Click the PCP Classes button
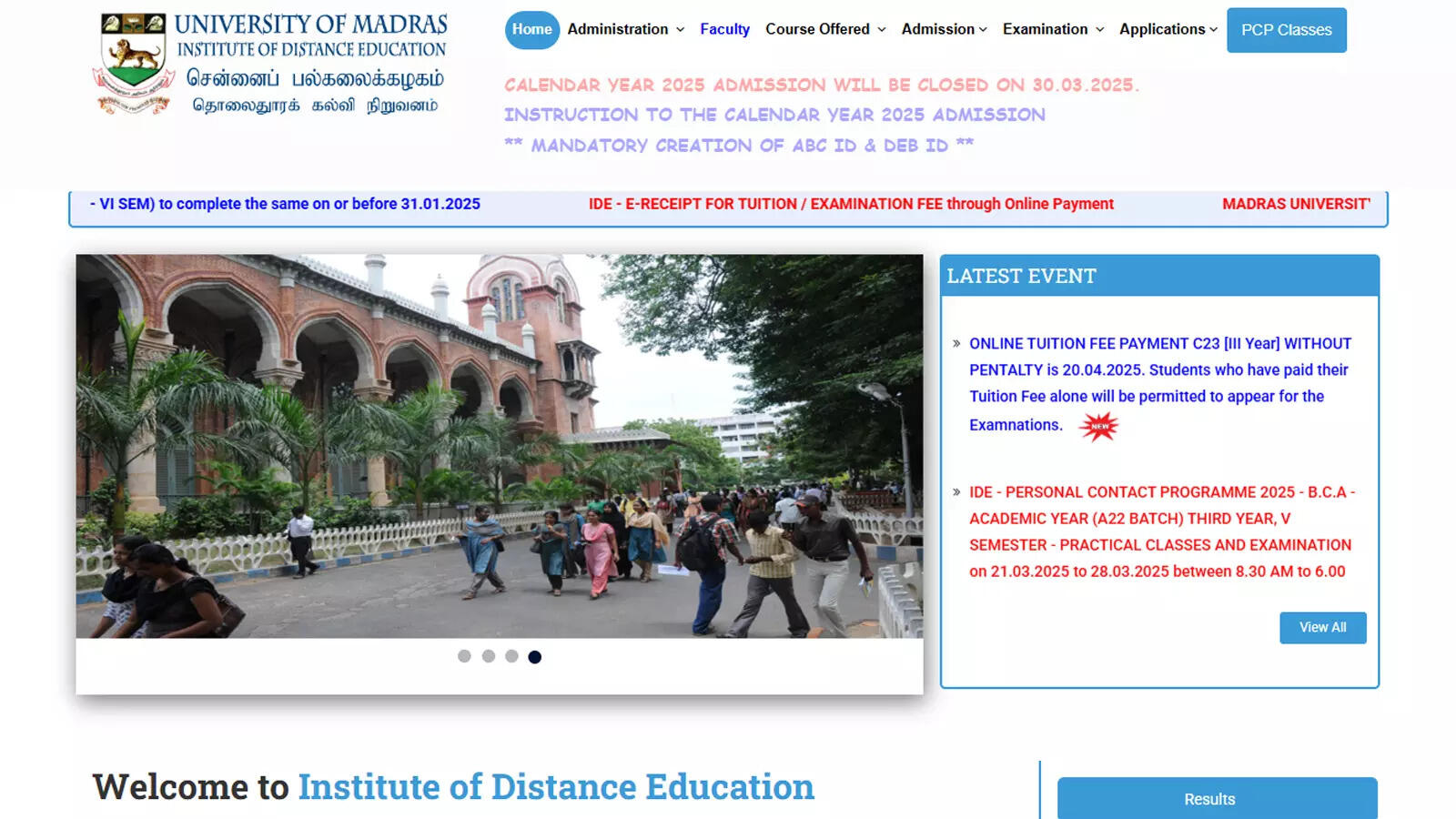 1286,29
